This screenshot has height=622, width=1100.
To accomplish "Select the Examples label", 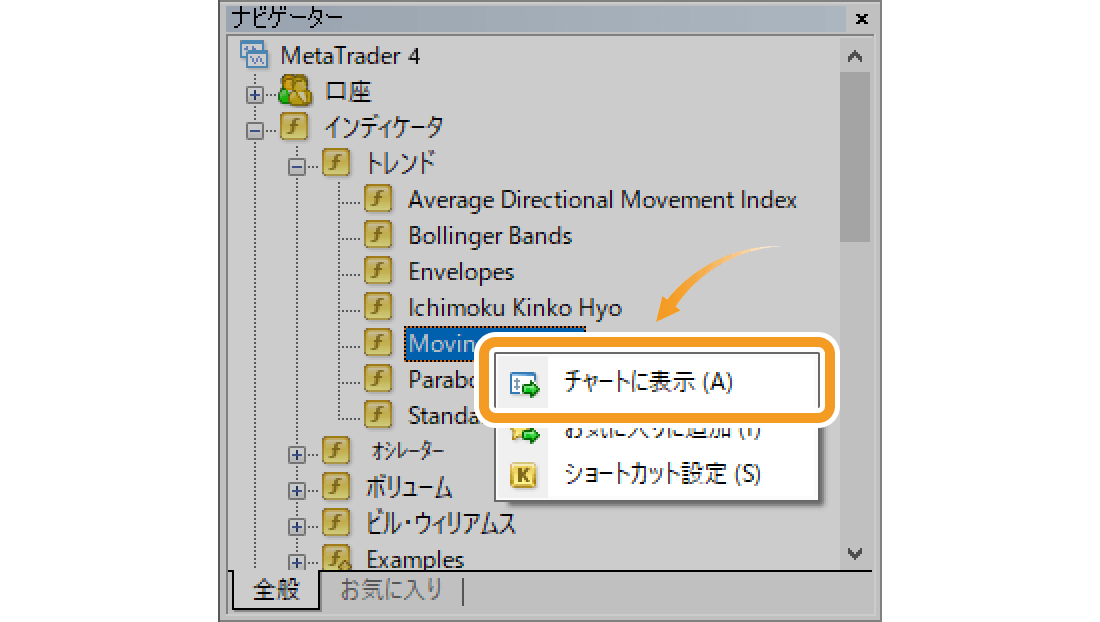I will 415,560.
